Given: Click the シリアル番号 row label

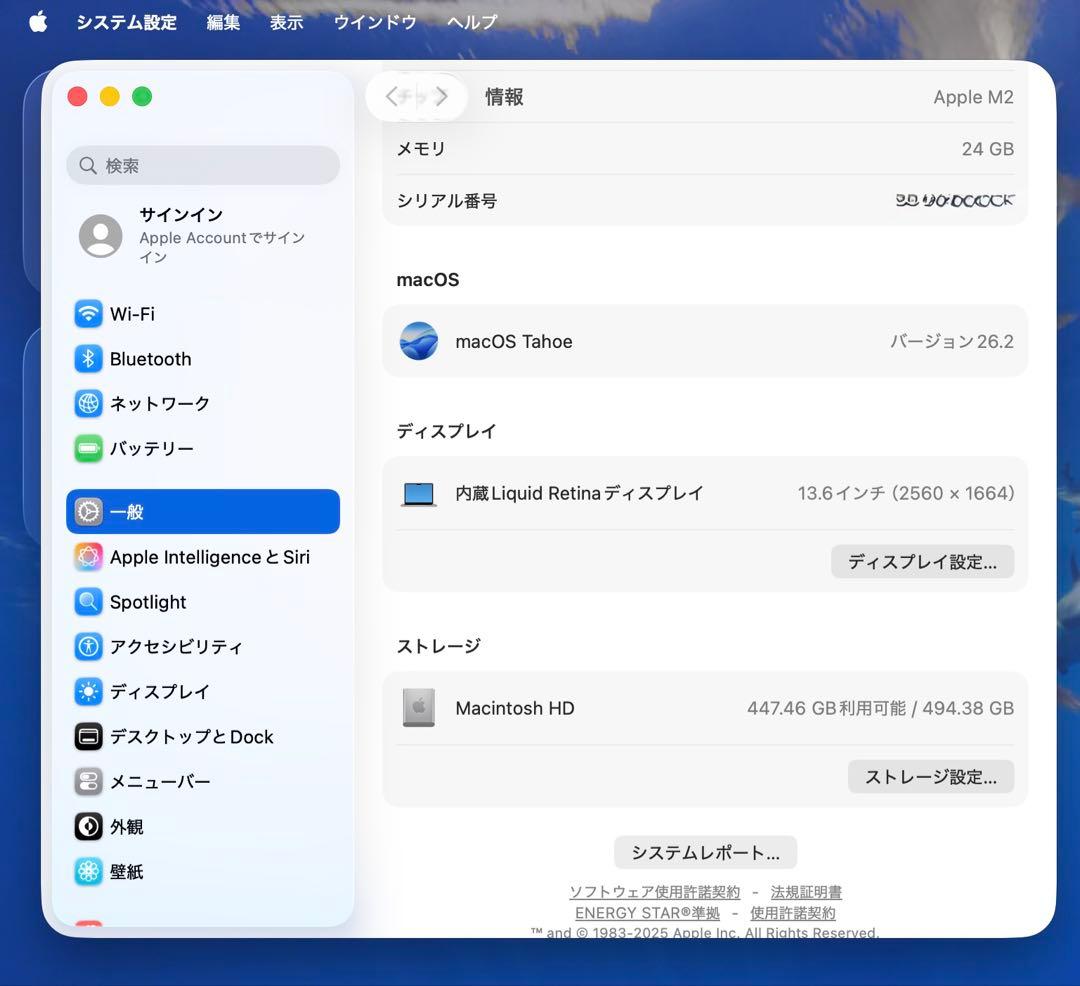Looking at the screenshot, I should tap(447, 201).
